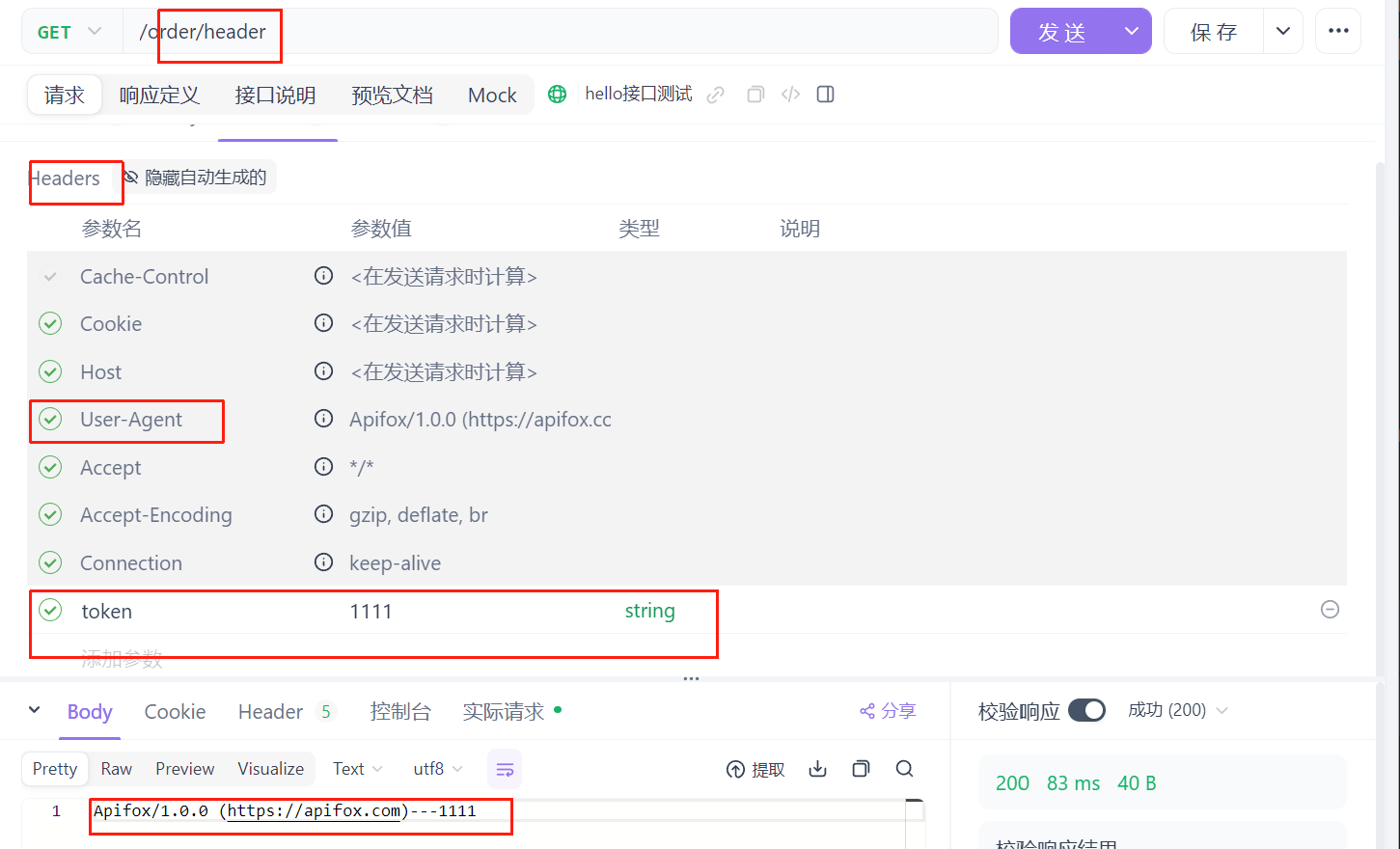Open the 控制台 console tab
The width and height of the screenshot is (1400, 849).
pyautogui.click(x=400, y=712)
